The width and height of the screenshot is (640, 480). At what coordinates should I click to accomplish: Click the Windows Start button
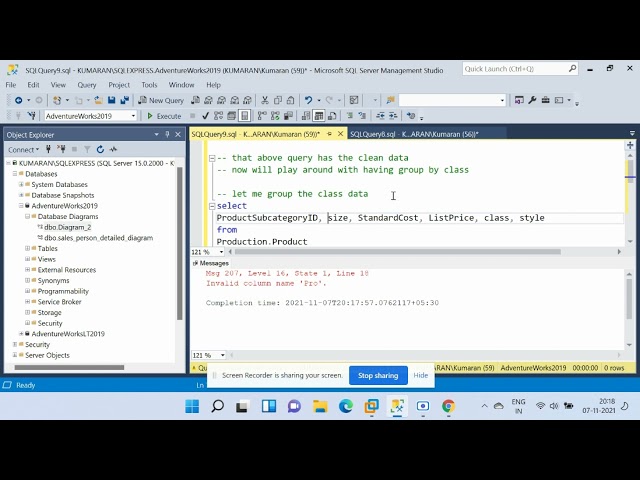coord(192,406)
